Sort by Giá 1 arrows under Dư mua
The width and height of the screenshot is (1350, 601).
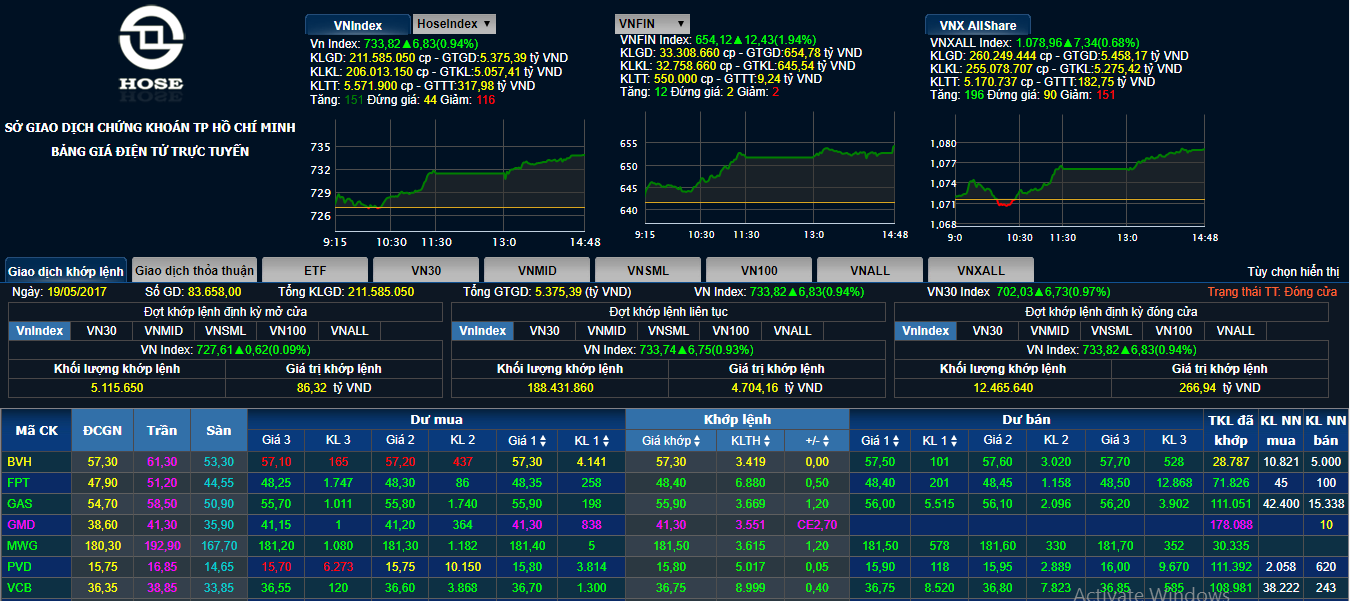pyautogui.click(x=541, y=441)
